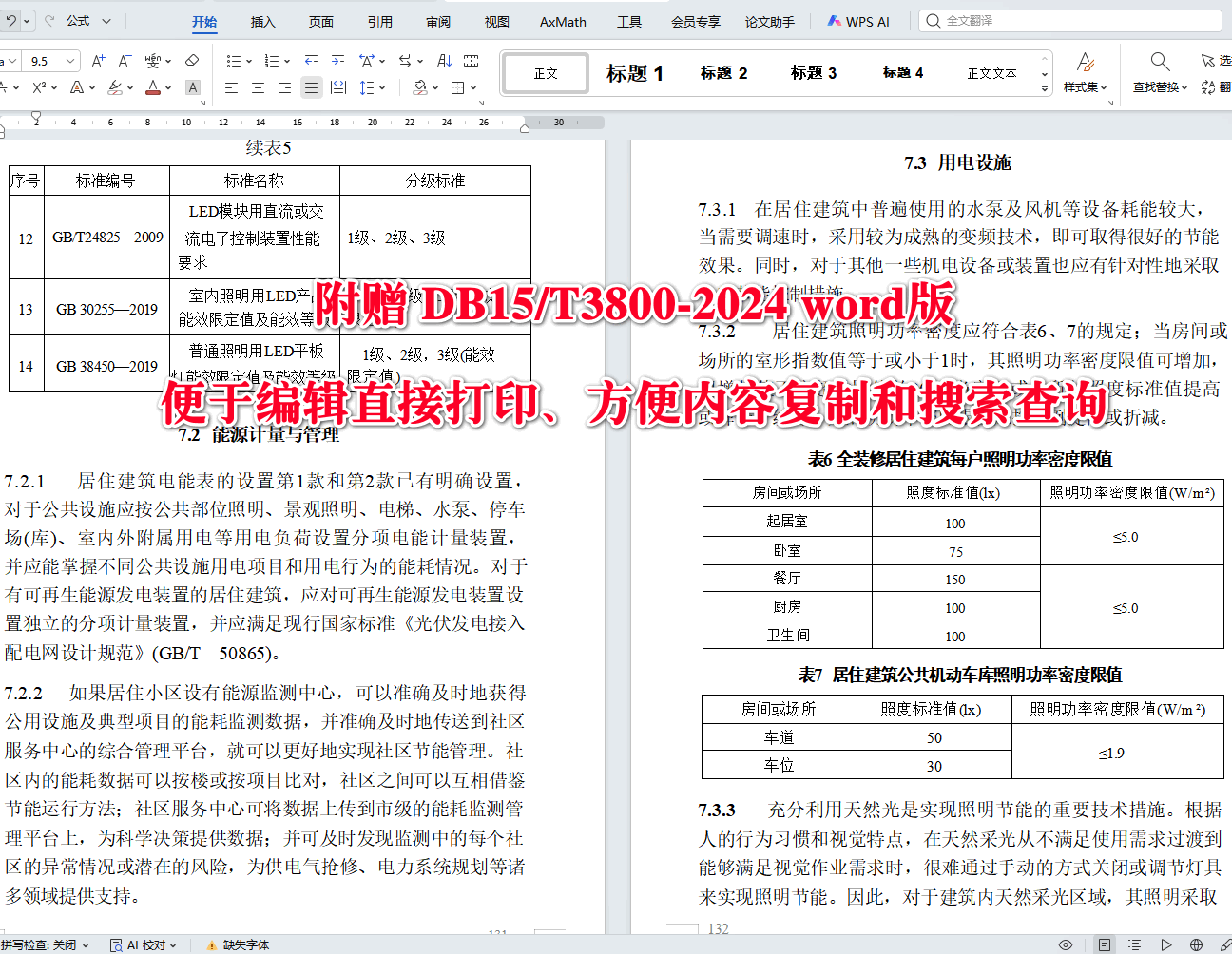Clear formatting with the eraser icon
The height and width of the screenshot is (954, 1232).
pyautogui.click(x=192, y=63)
